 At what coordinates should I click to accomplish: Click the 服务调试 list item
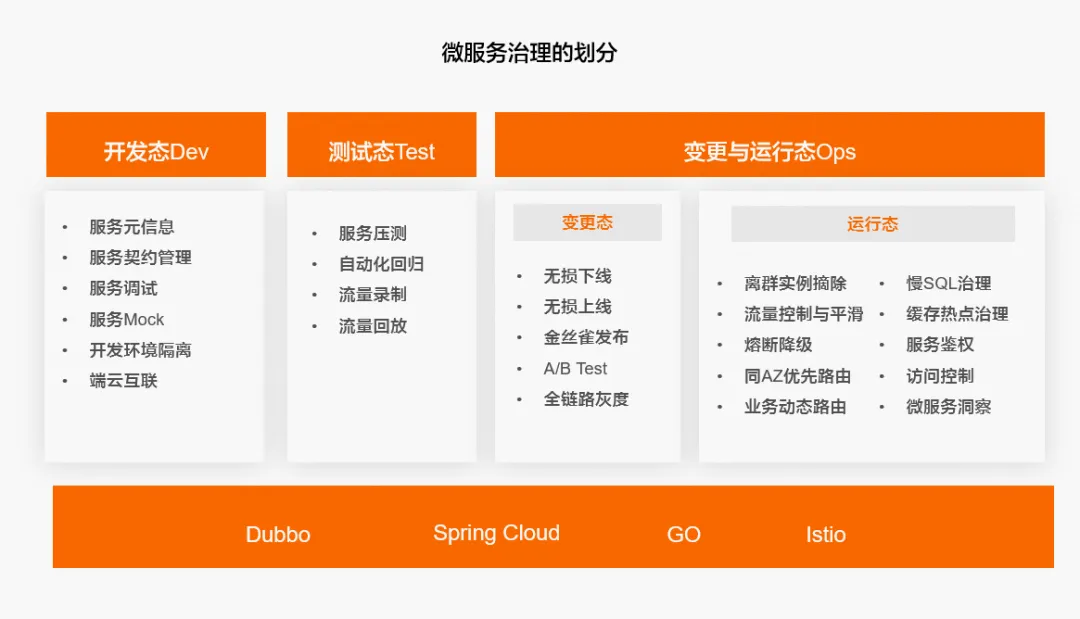click(x=123, y=288)
